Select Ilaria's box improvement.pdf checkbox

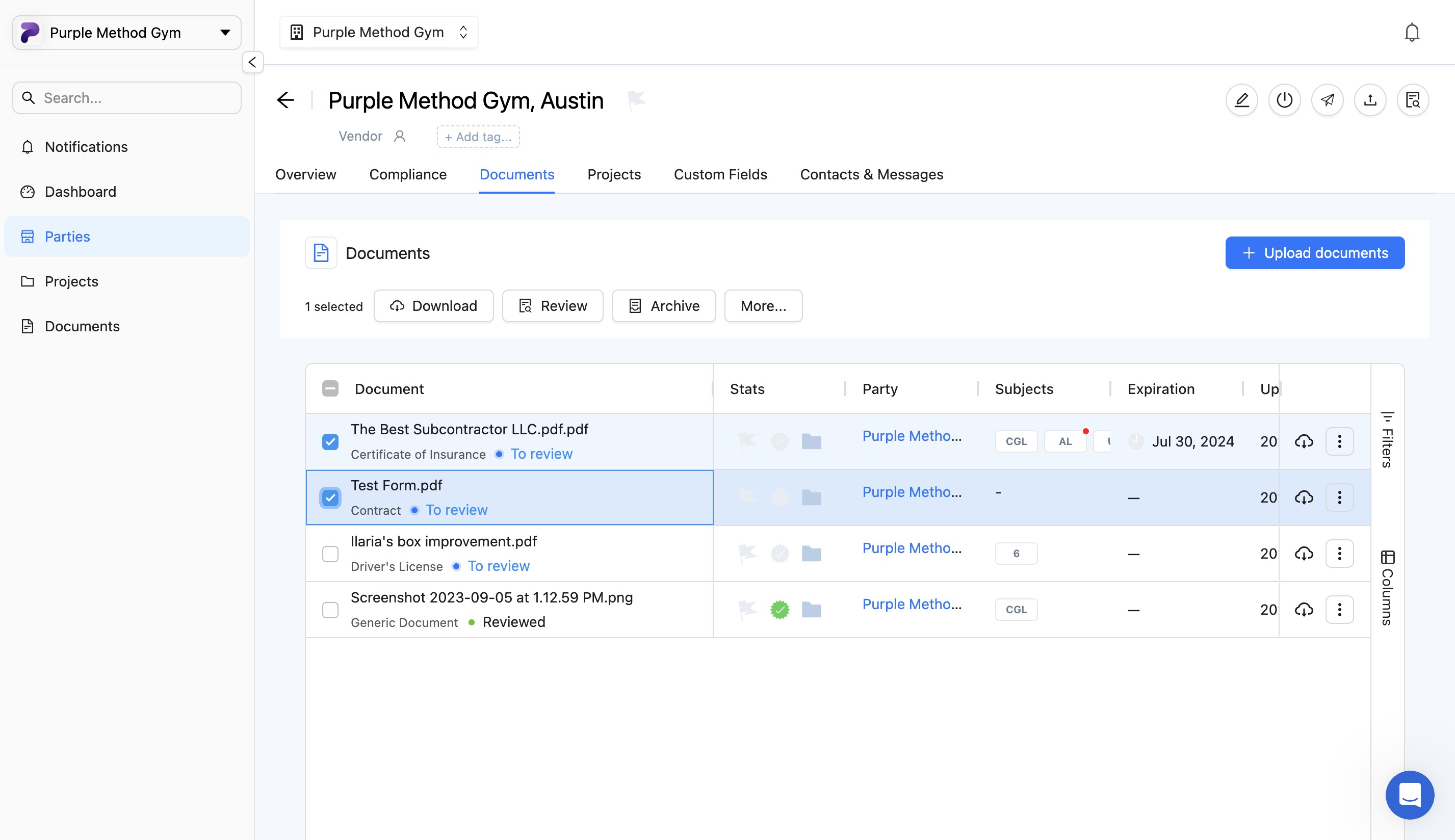click(x=330, y=554)
